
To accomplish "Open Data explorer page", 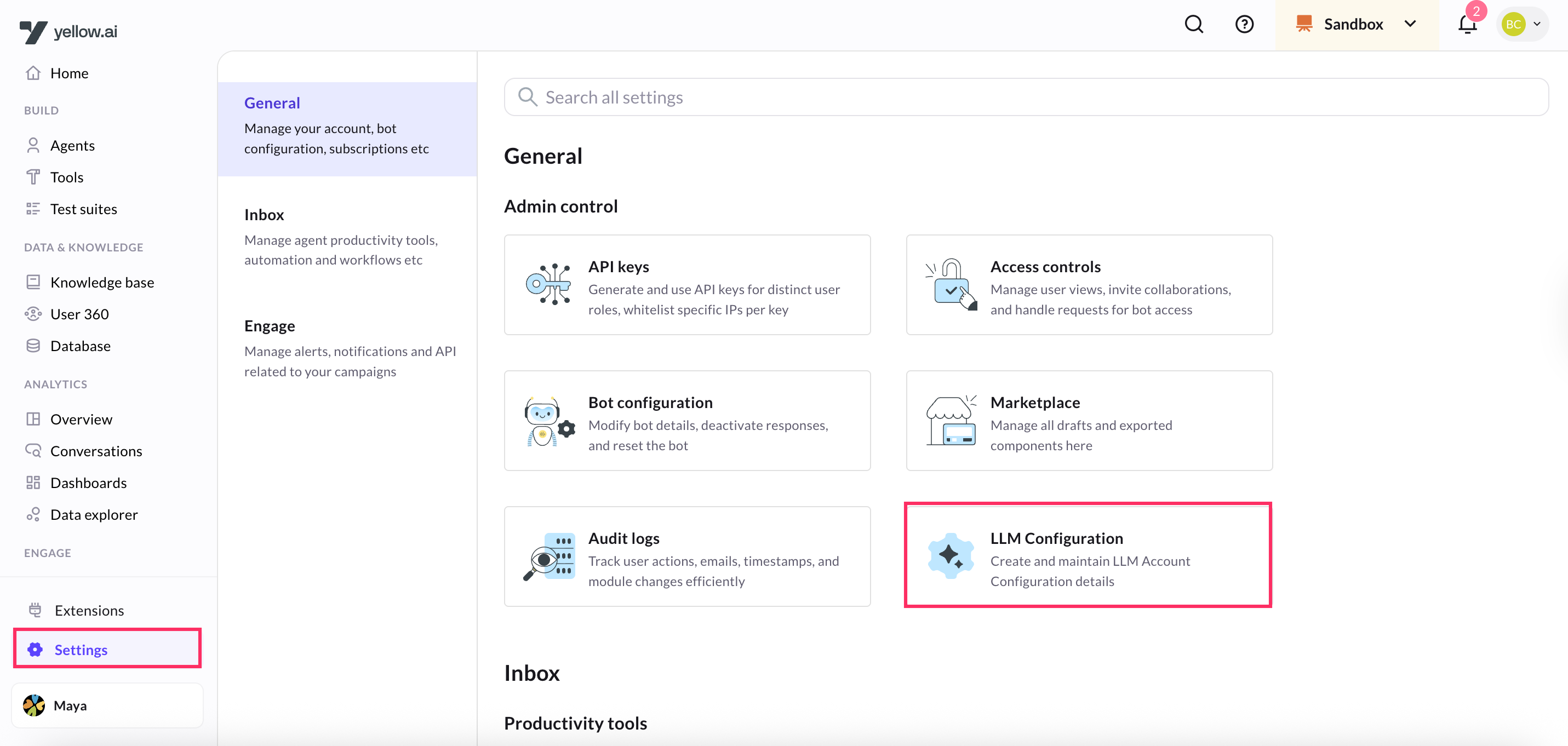I will 94,515.
